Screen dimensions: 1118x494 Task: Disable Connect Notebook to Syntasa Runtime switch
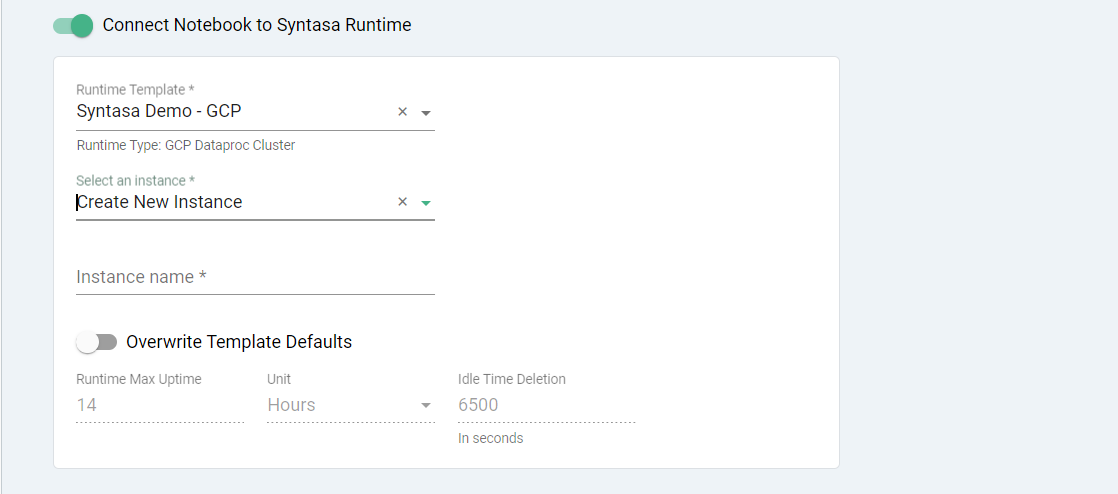pos(73,25)
